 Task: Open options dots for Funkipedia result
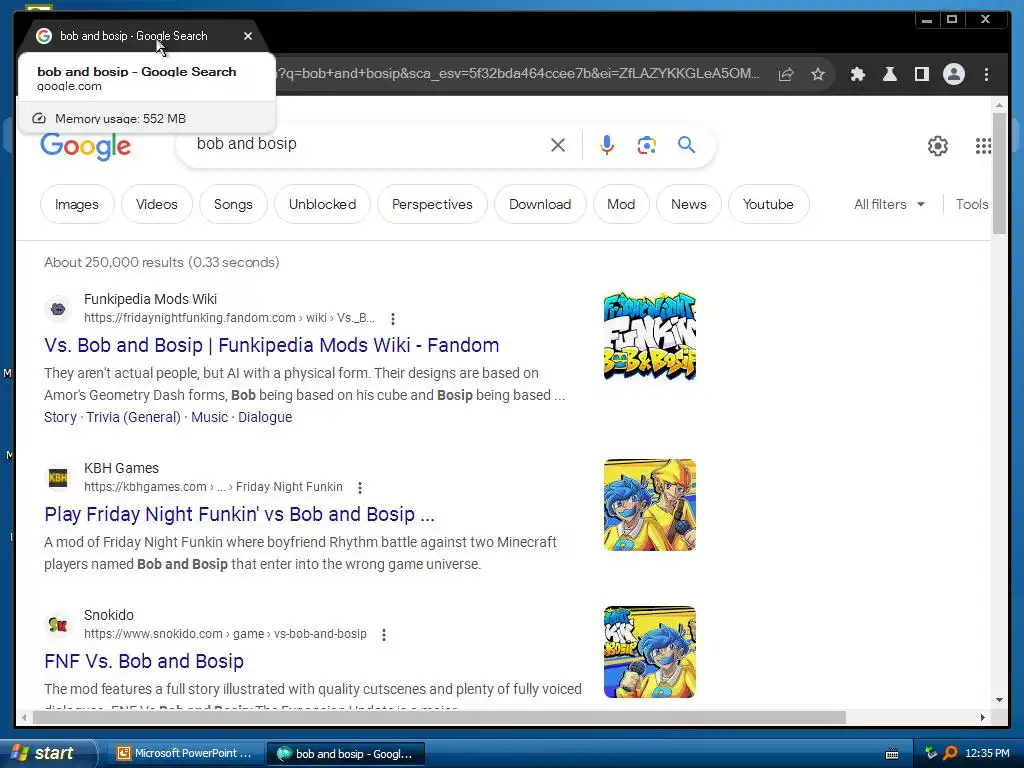[x=392, y=319]
